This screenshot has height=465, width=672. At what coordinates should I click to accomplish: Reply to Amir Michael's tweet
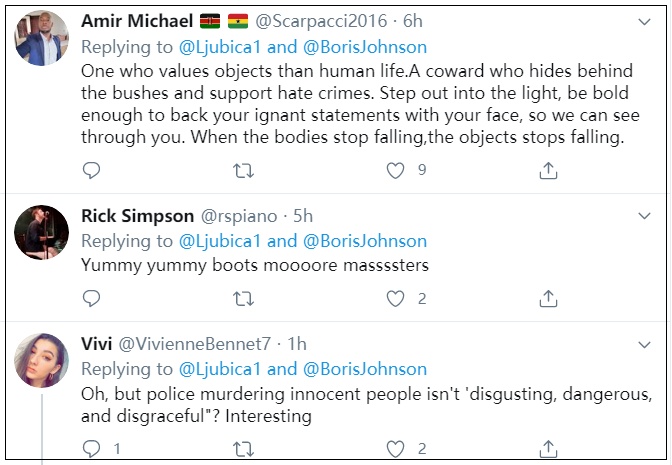point(91,170)
